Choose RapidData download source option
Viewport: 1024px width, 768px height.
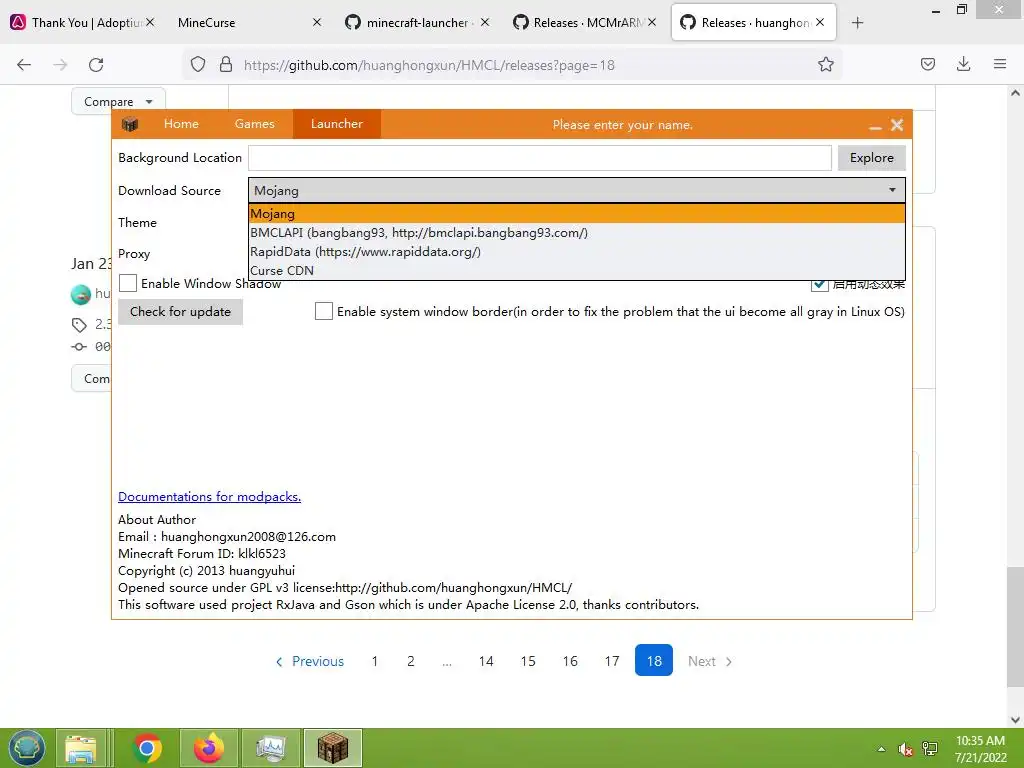[x=577, y=251]
